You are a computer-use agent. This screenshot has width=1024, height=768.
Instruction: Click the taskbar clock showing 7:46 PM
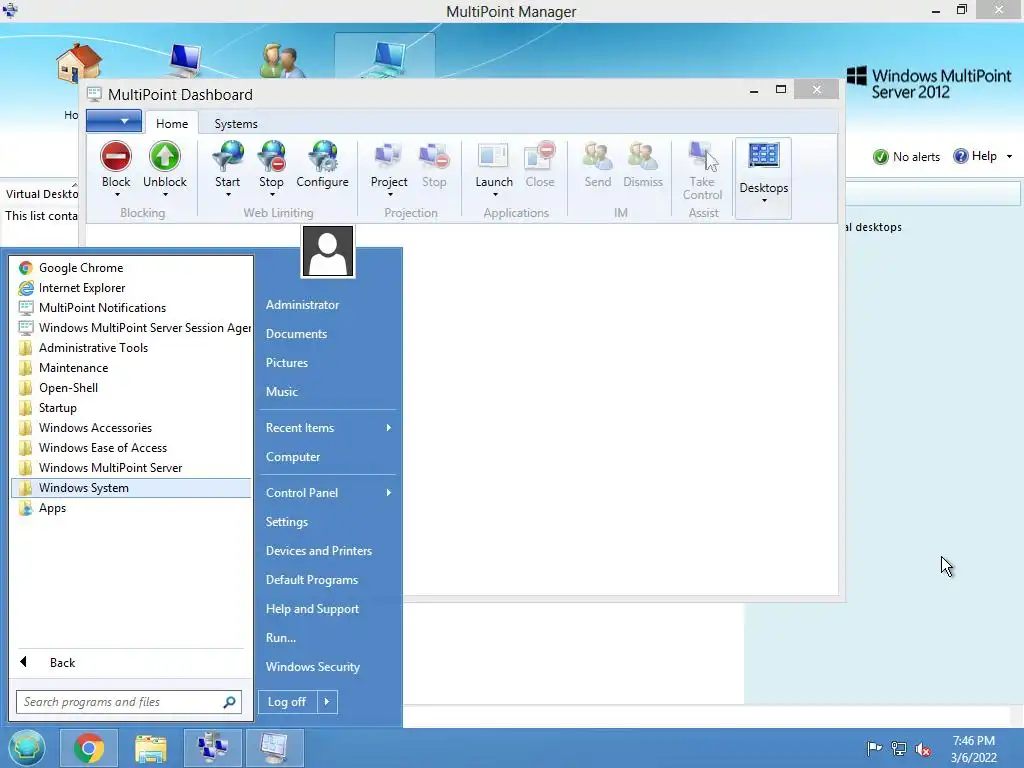coord(974,749)
